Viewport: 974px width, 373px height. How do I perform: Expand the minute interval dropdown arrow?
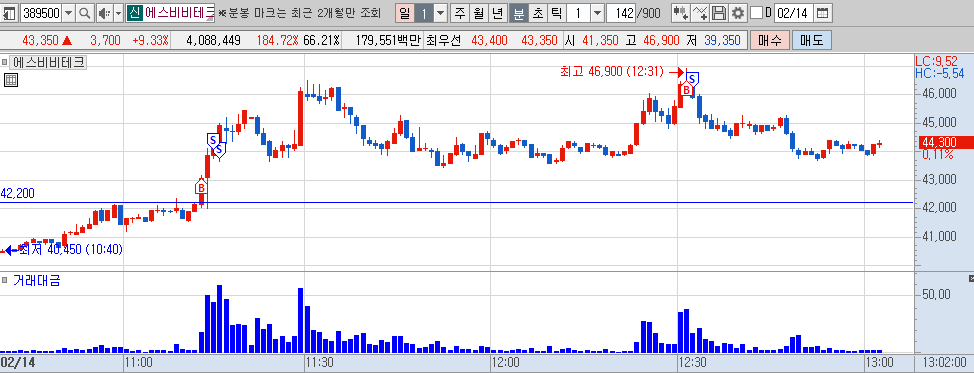point(598,12)
